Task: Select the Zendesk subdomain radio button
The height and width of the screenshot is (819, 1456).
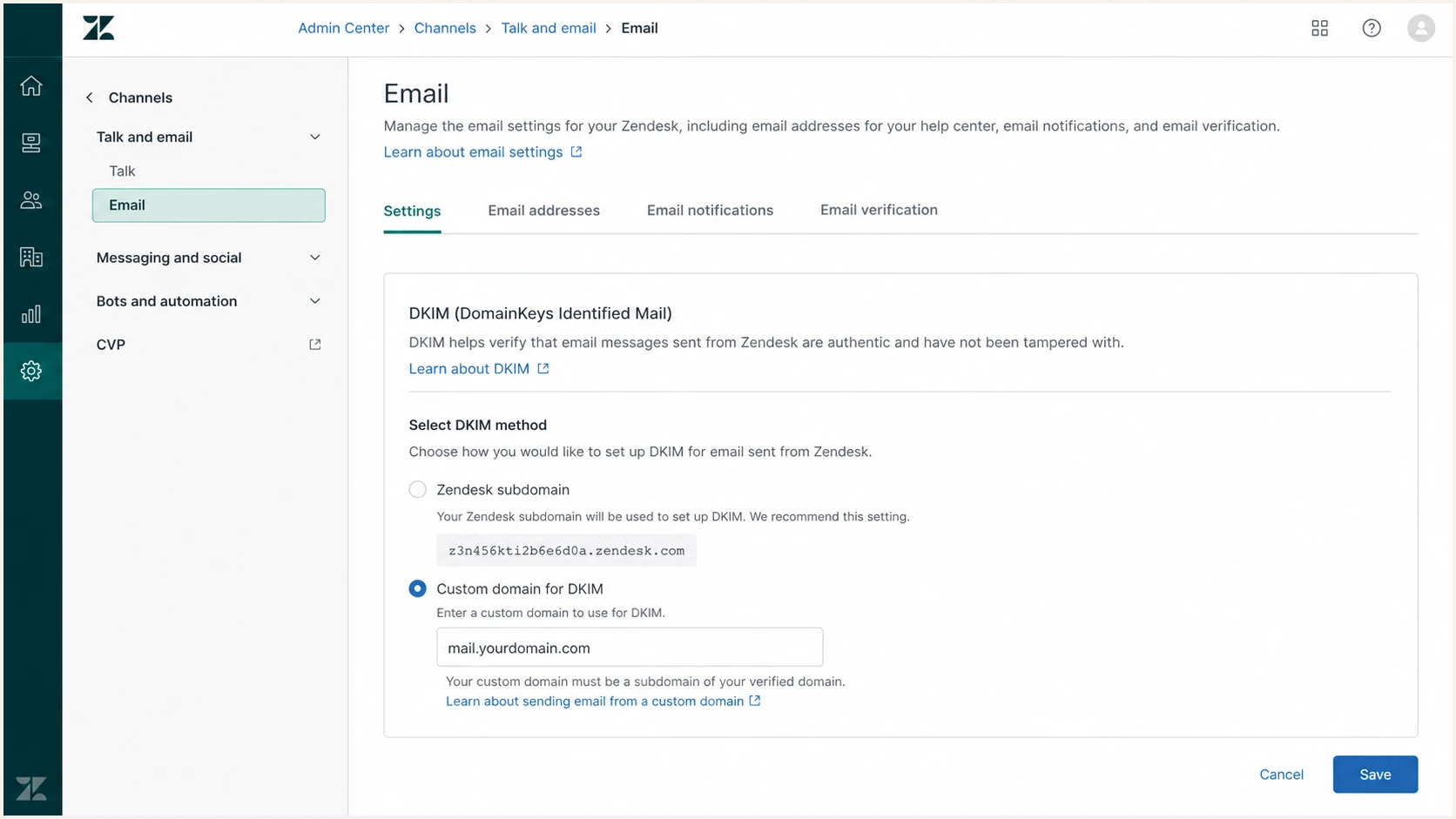Action: [418, 489]
